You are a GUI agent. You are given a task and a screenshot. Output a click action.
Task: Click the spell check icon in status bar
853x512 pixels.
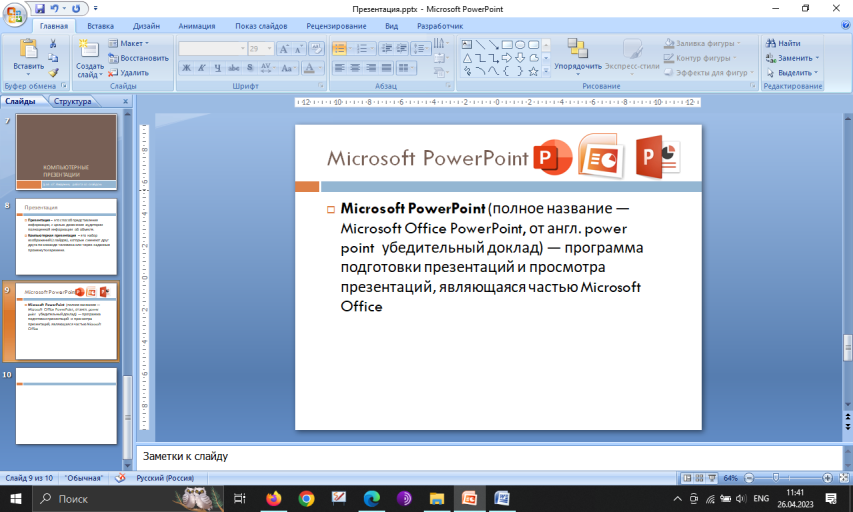point(120,478)
